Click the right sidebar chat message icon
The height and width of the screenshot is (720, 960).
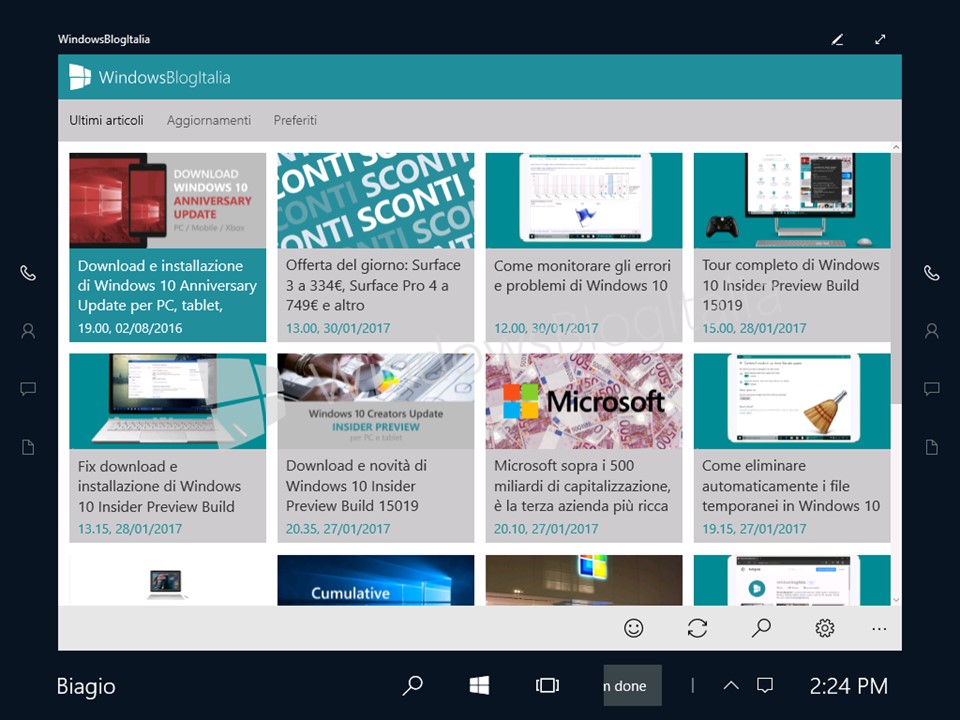point(932,389)
